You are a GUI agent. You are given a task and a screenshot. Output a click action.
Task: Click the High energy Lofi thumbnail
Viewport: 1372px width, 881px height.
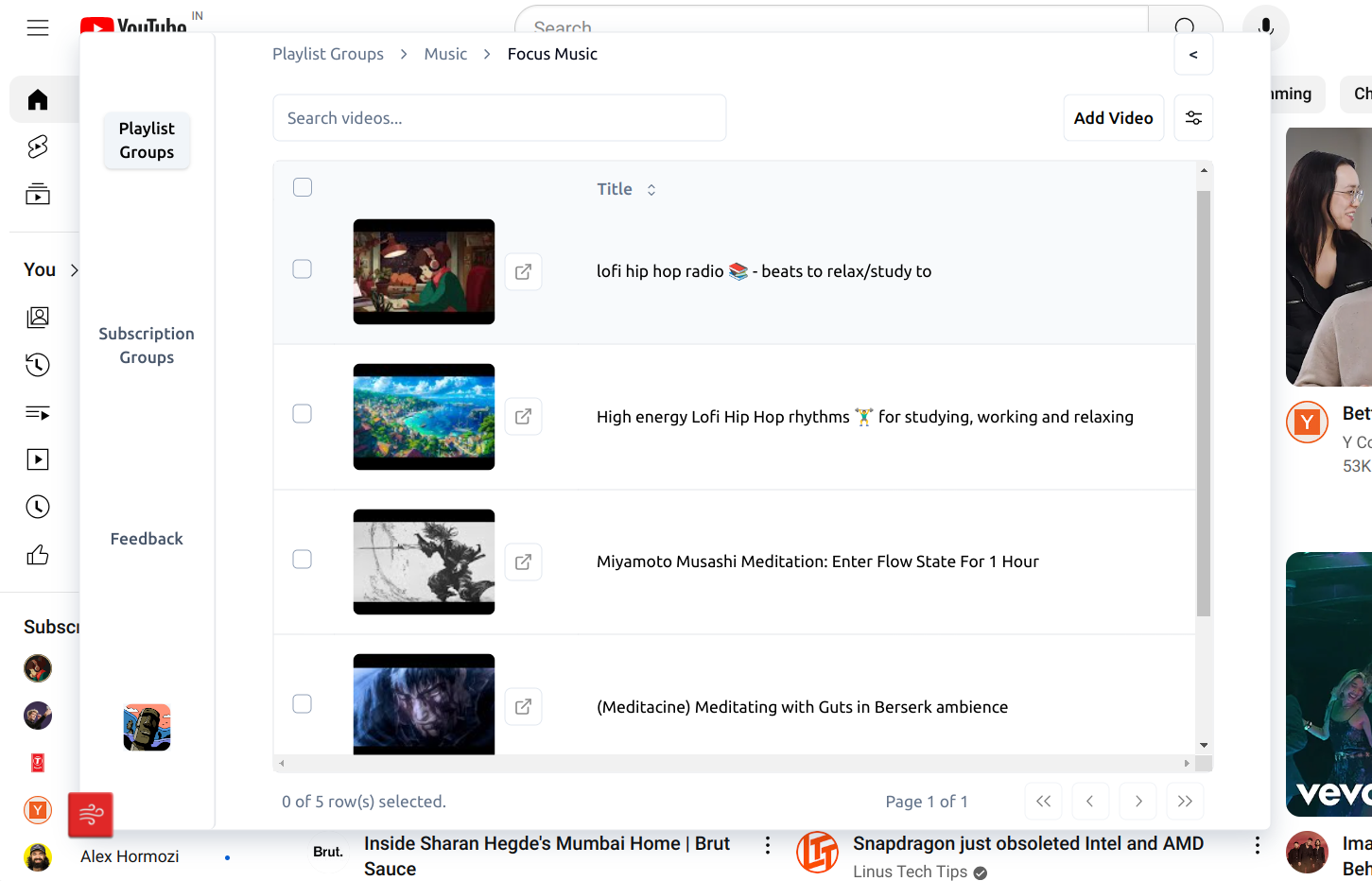424,417
